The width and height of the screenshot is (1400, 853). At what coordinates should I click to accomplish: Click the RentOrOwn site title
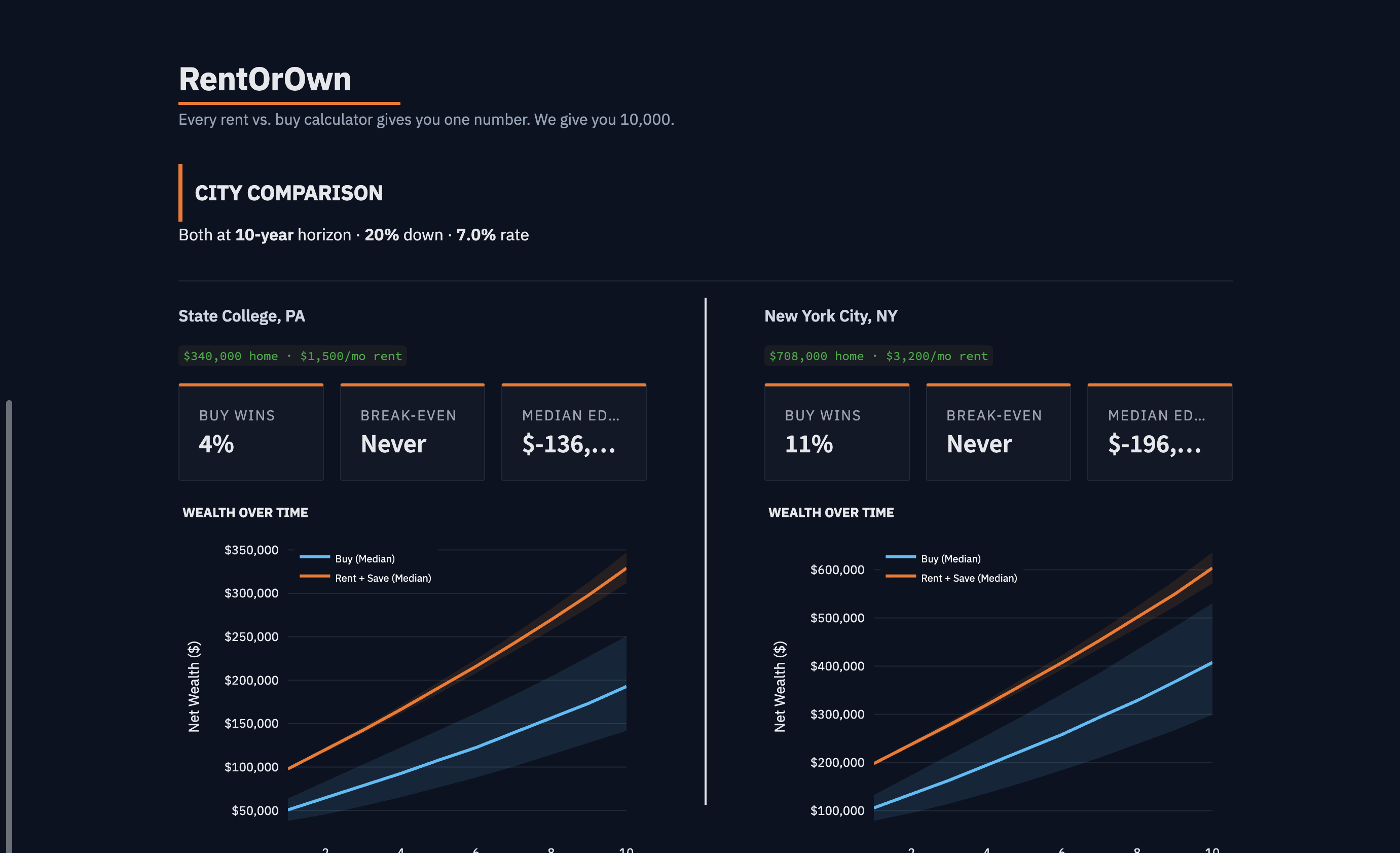point(265,79)
